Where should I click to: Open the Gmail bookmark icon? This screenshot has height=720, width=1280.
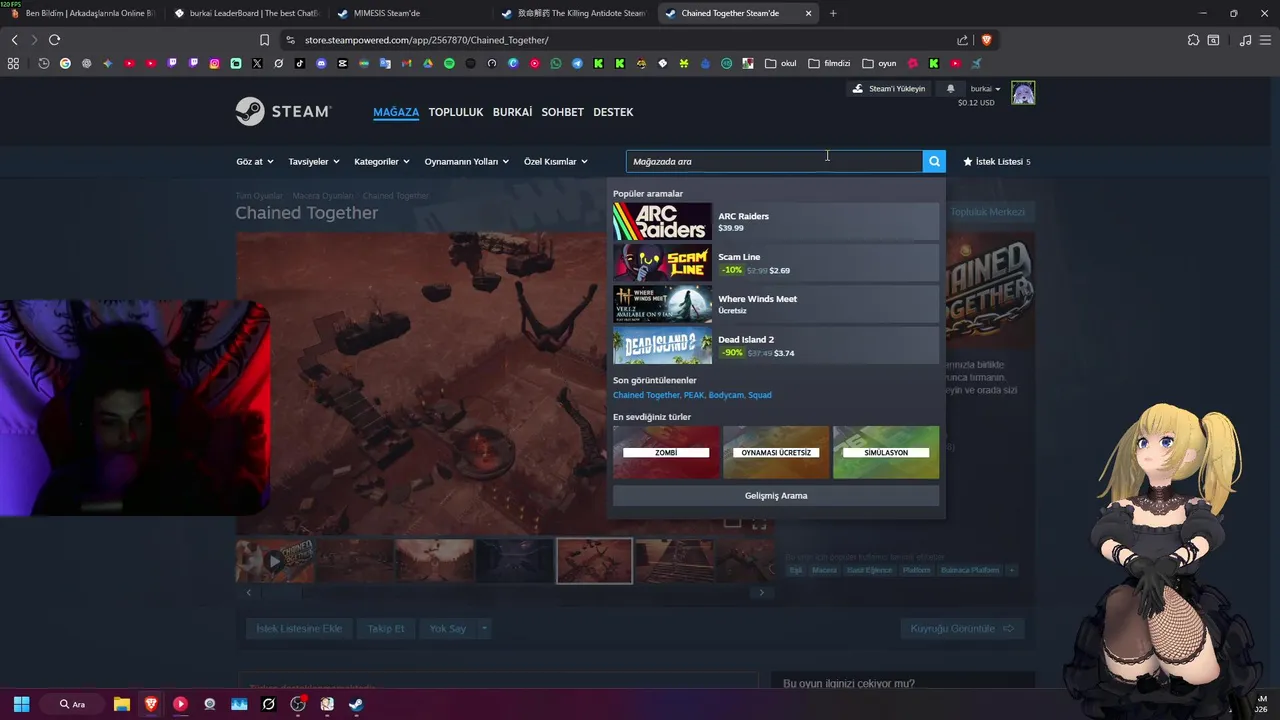pos(406,63)
